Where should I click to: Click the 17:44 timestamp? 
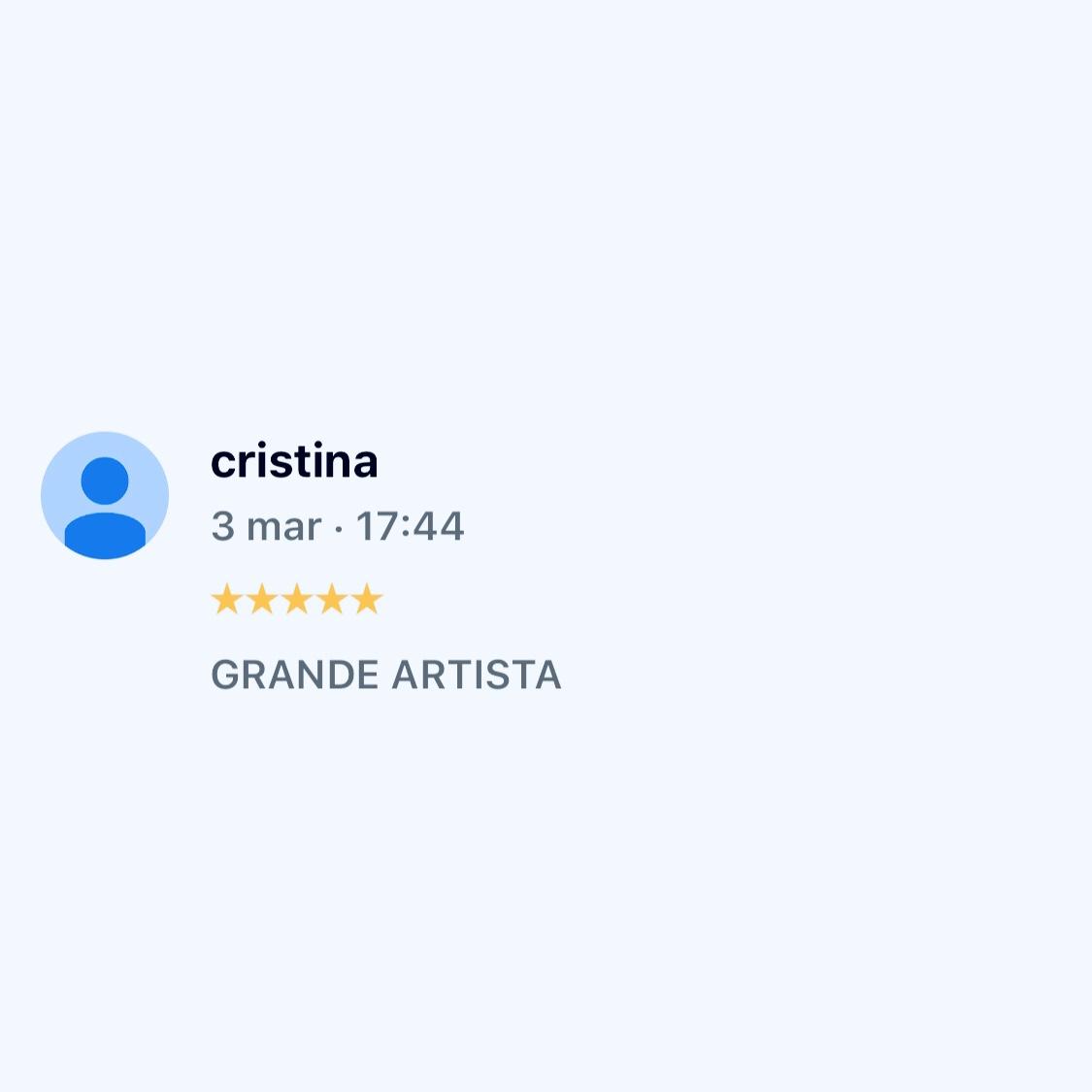[x=410, y=526]
